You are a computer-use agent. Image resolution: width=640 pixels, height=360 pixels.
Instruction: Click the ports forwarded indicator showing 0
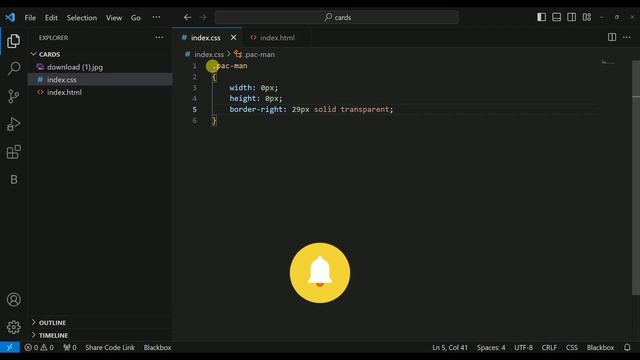click(70, 347)
